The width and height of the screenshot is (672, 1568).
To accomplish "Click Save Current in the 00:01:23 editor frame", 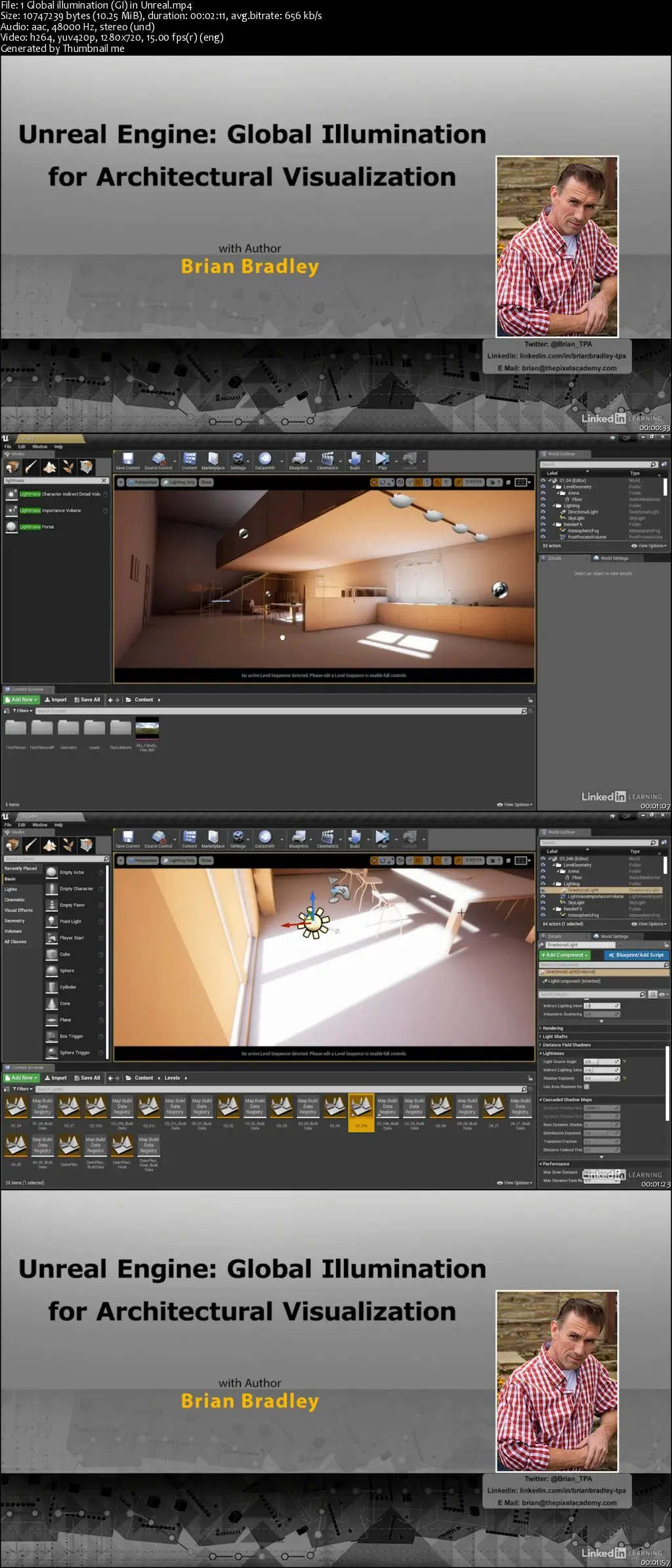I will click(128, 838).
